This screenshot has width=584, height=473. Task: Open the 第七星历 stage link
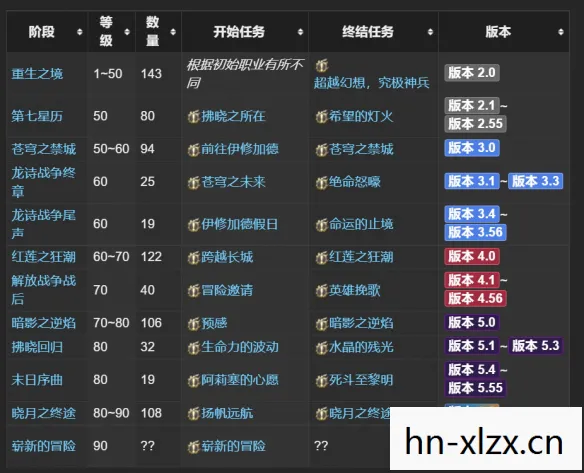click(x=37, y=116)
